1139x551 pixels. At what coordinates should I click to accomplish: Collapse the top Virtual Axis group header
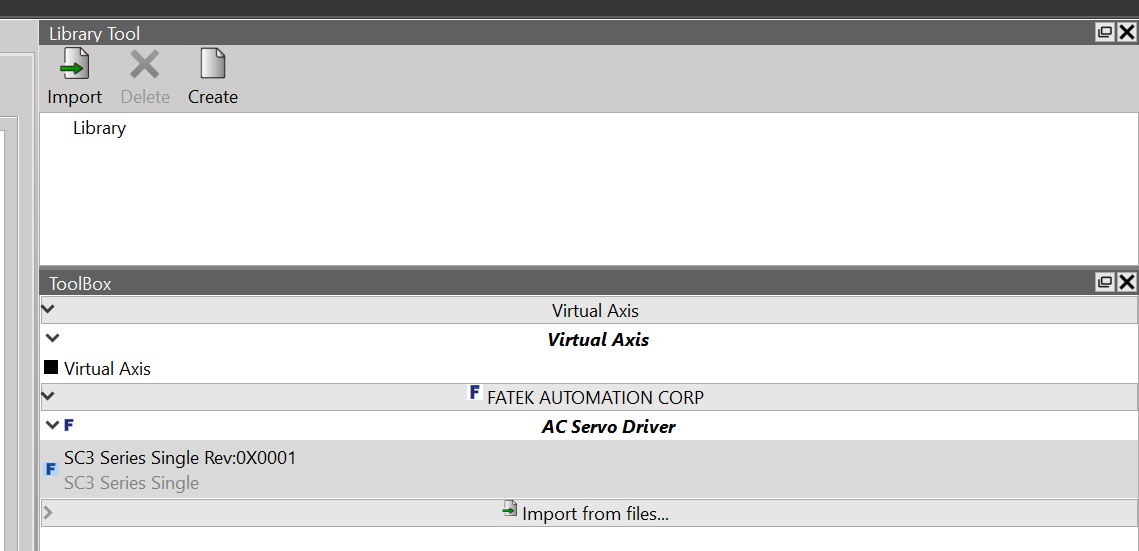48,310
